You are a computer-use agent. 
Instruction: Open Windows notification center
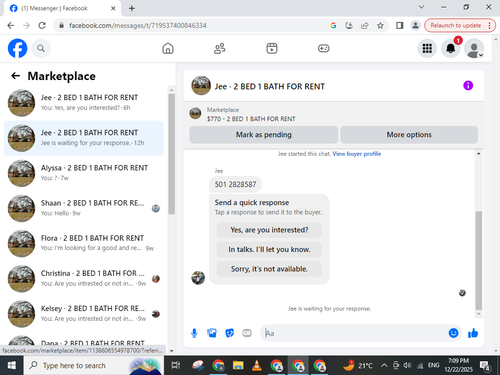(485, 366)
